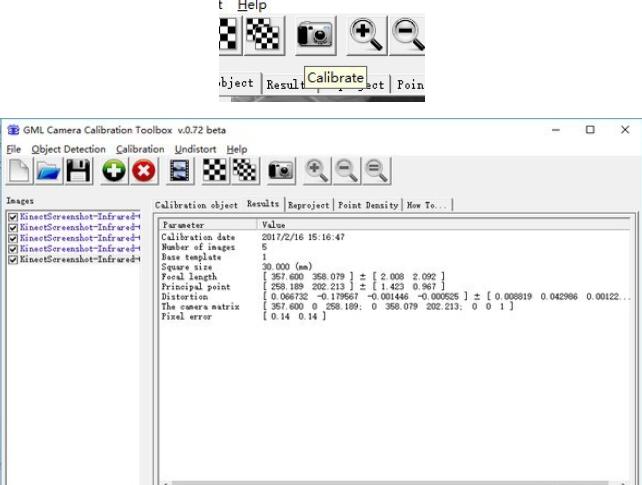Click double checkerboard icon in top snippet
The image size is (642, 485).
point(264,35)
